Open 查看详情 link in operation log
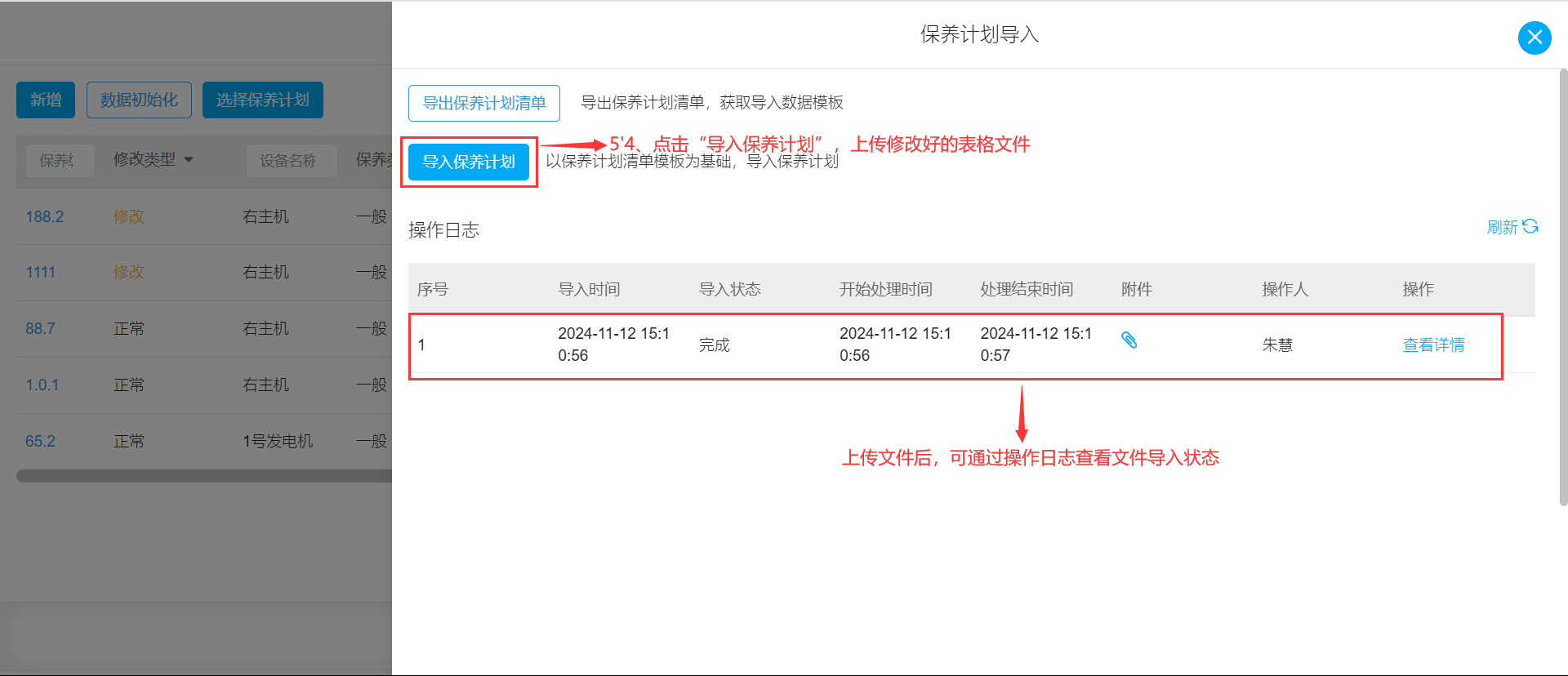The width and height of the screenshot is (1568, 676). (x=1433, y=345)
